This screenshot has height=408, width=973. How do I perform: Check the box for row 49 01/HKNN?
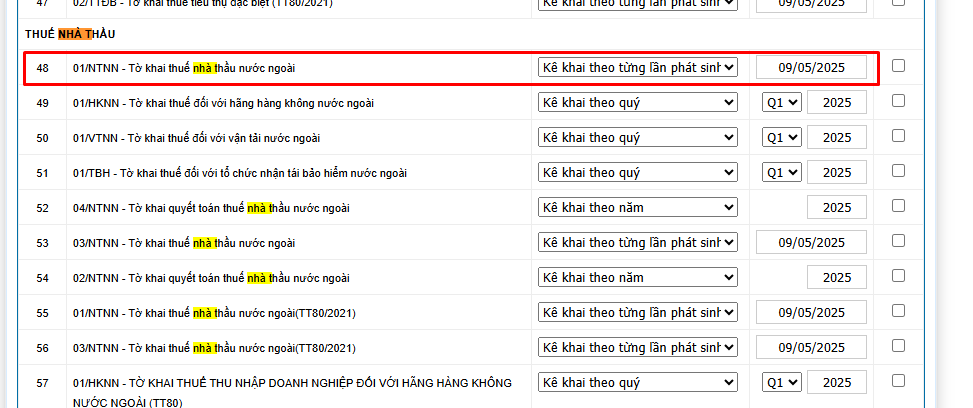point(898,101)
